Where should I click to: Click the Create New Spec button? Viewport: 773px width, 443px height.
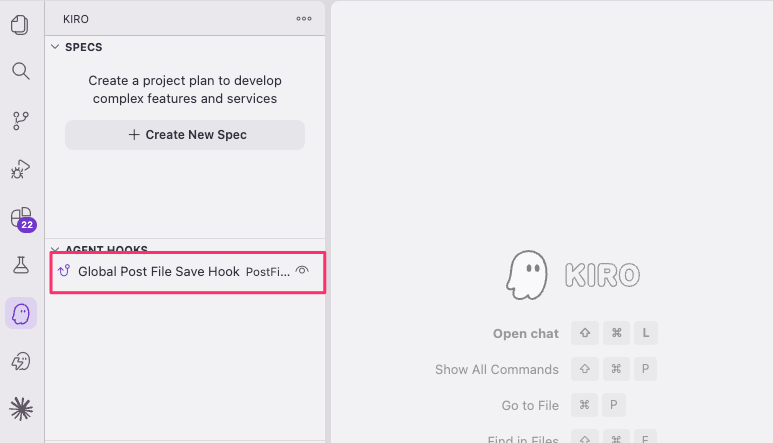[x=185, y=135]
